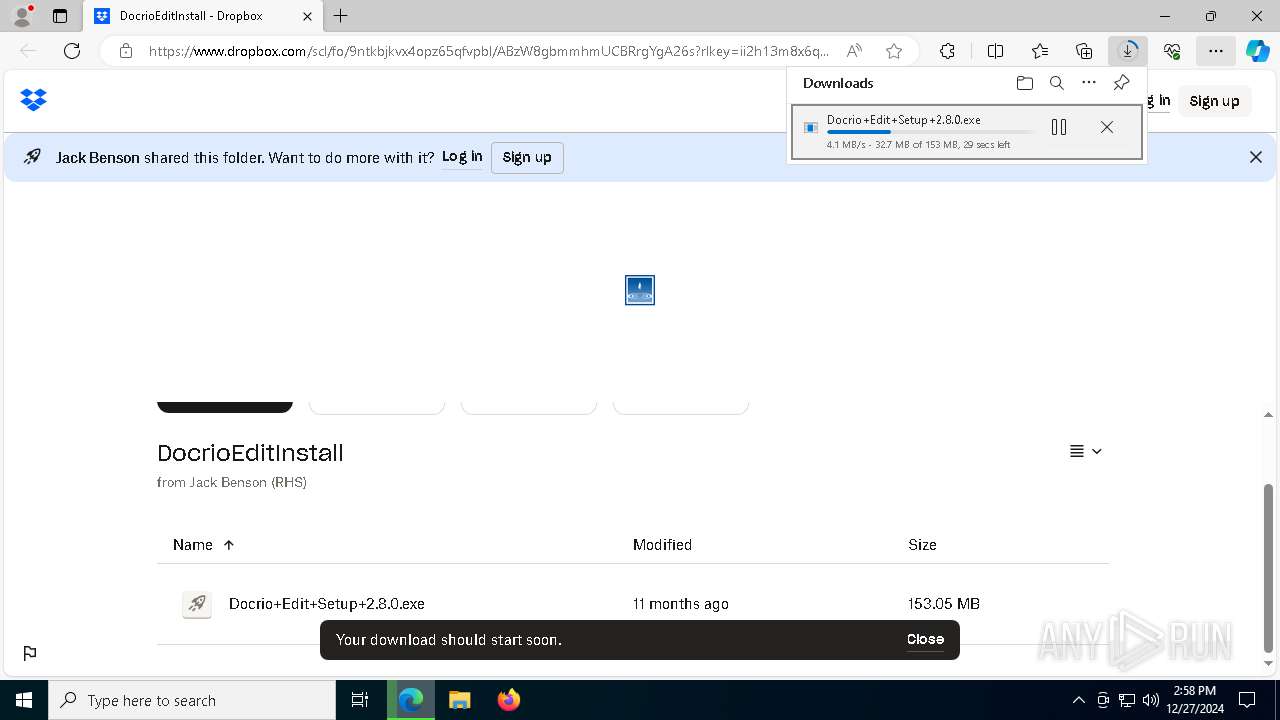Screen dimensions: 1280x720
Task: Click the download progress bar
Action: 930,132
